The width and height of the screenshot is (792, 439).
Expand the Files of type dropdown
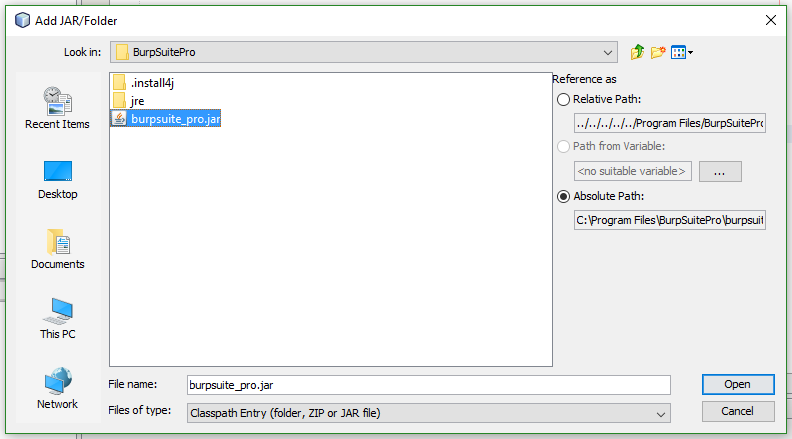coord(660,413)
